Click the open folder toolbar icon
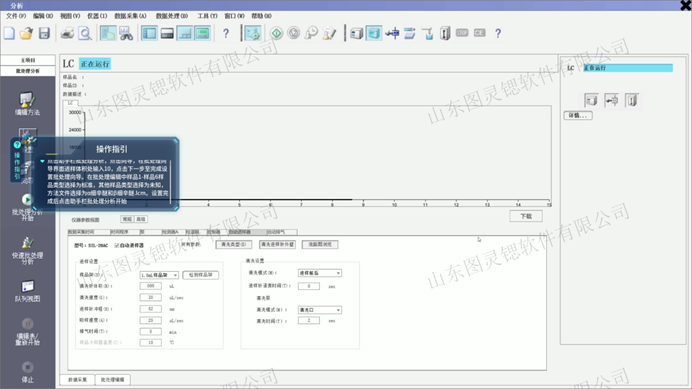The height and width of the screenshot is (389, 692). click(26, 34)
